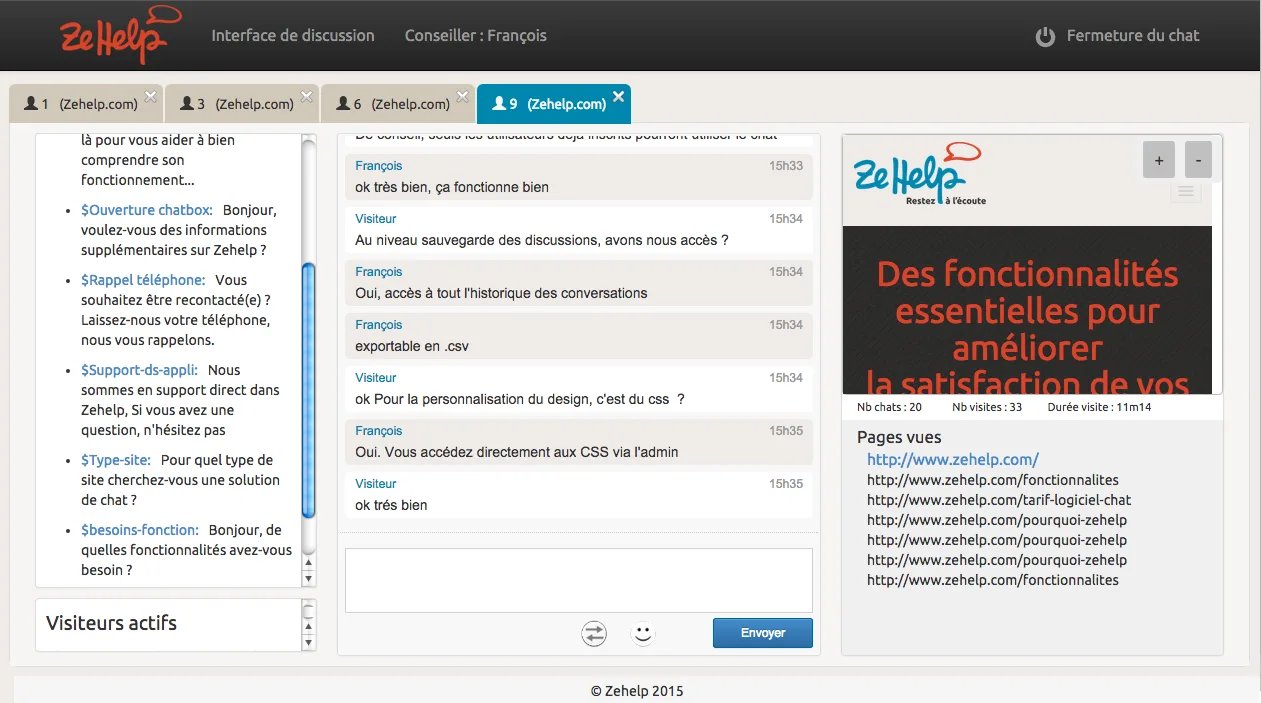Click the Pages vues heading

pyautogui.click(x=899, y=437)
